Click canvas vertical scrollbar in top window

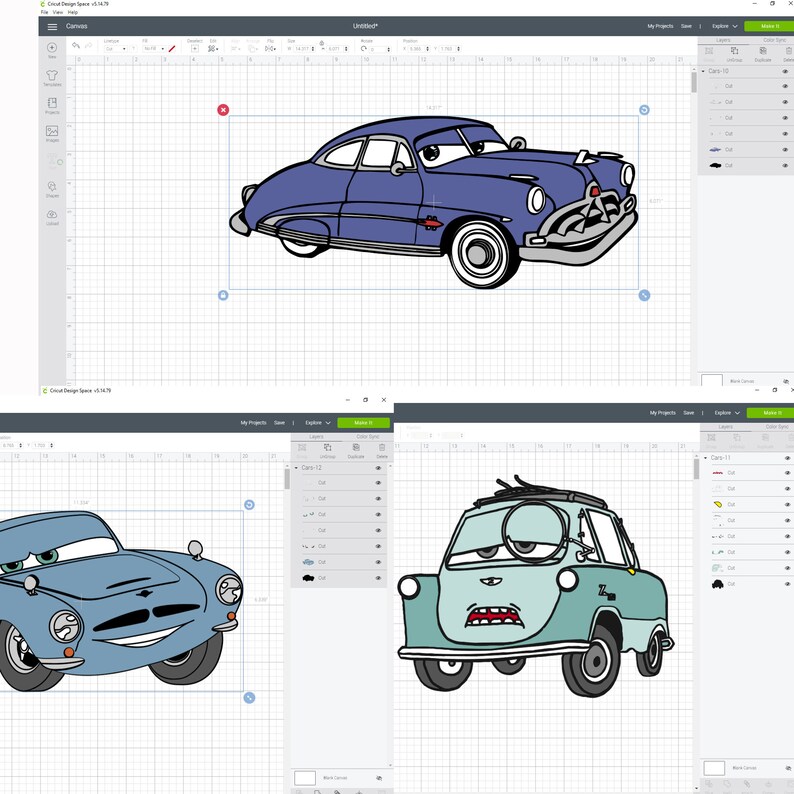(x=694, y=82)
